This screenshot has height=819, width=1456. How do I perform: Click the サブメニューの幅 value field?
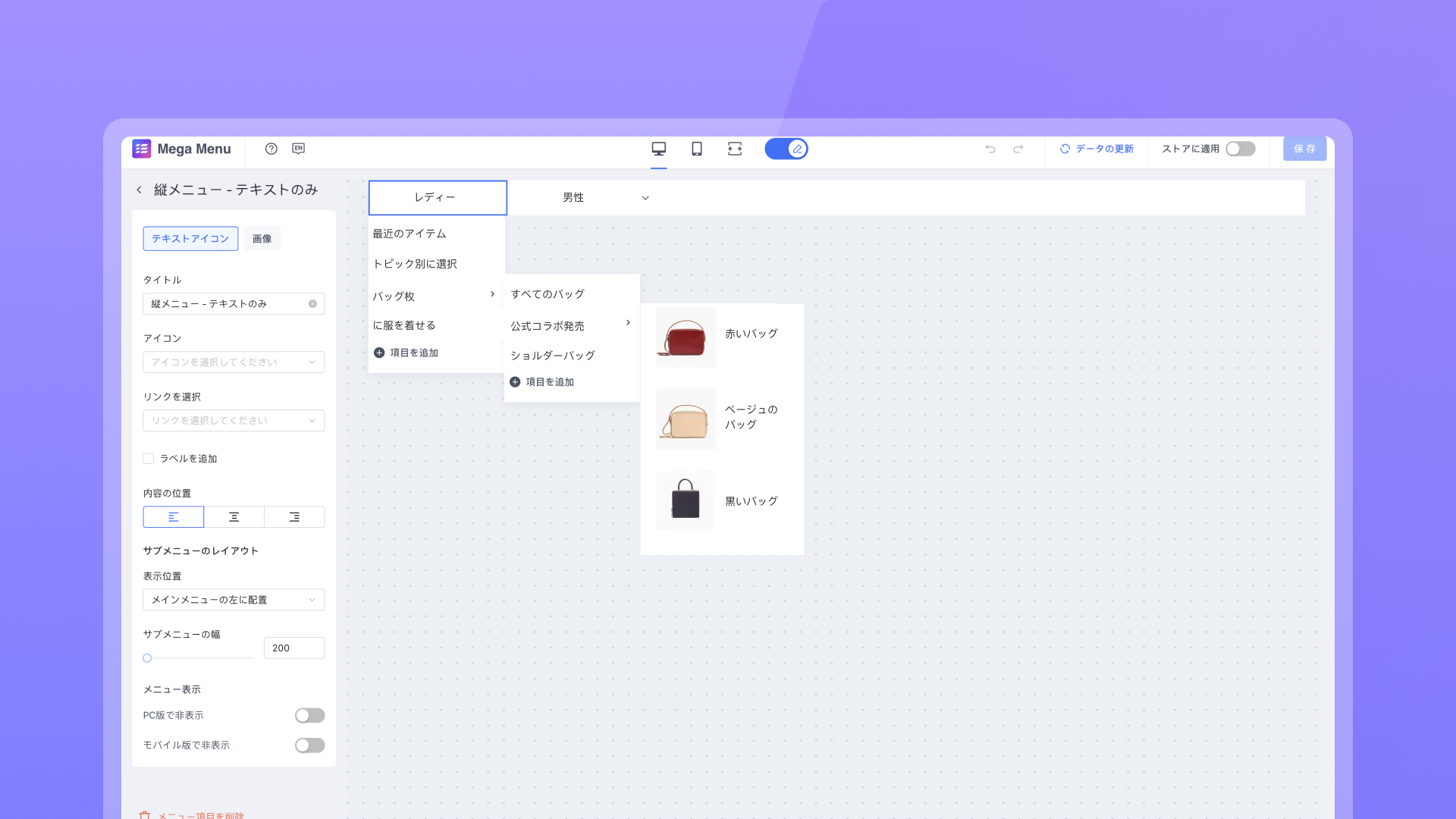click(294, 648)
